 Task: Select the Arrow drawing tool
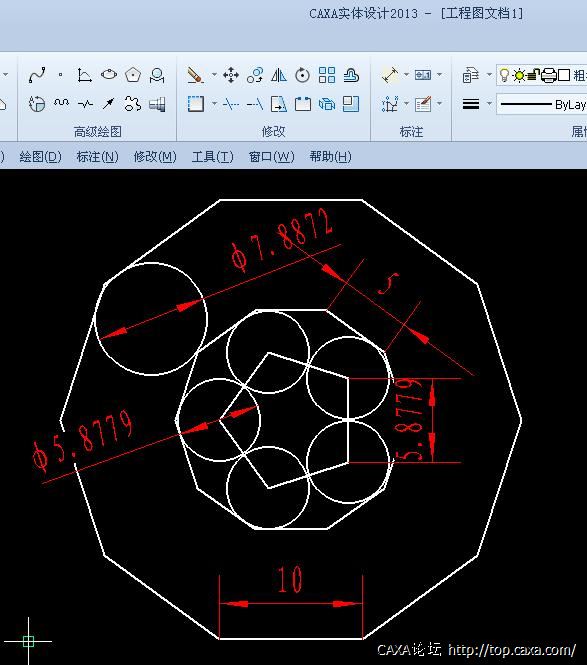109,103
